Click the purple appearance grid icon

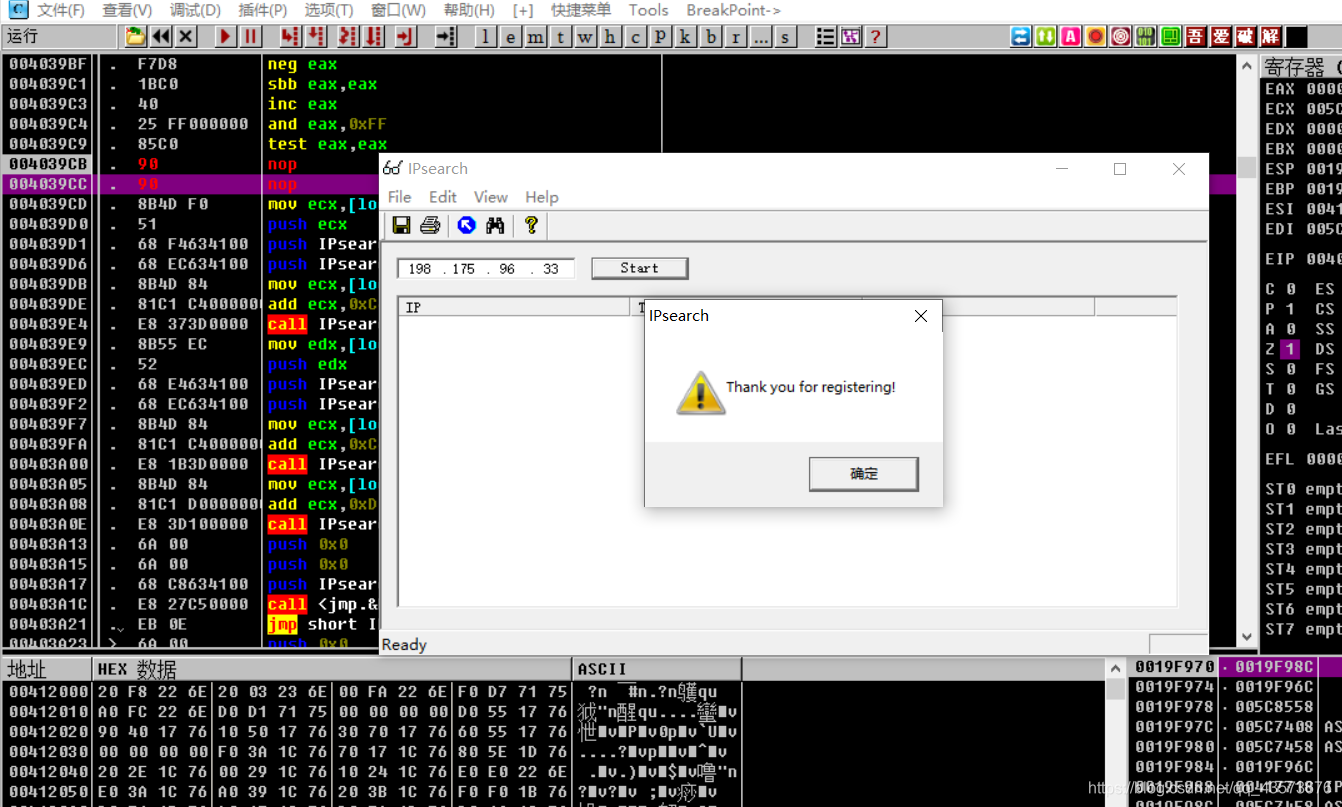coord(851,37)
